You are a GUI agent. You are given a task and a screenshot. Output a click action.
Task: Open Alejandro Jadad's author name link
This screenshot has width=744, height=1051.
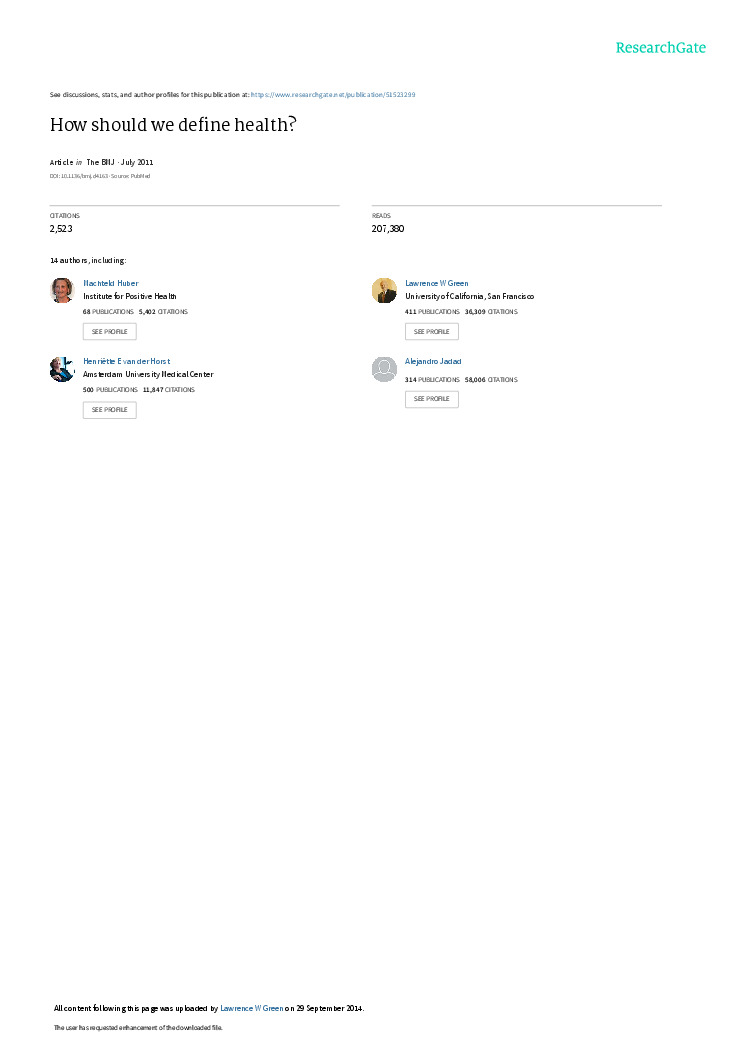pyautogui.click(x=433, y=361)
